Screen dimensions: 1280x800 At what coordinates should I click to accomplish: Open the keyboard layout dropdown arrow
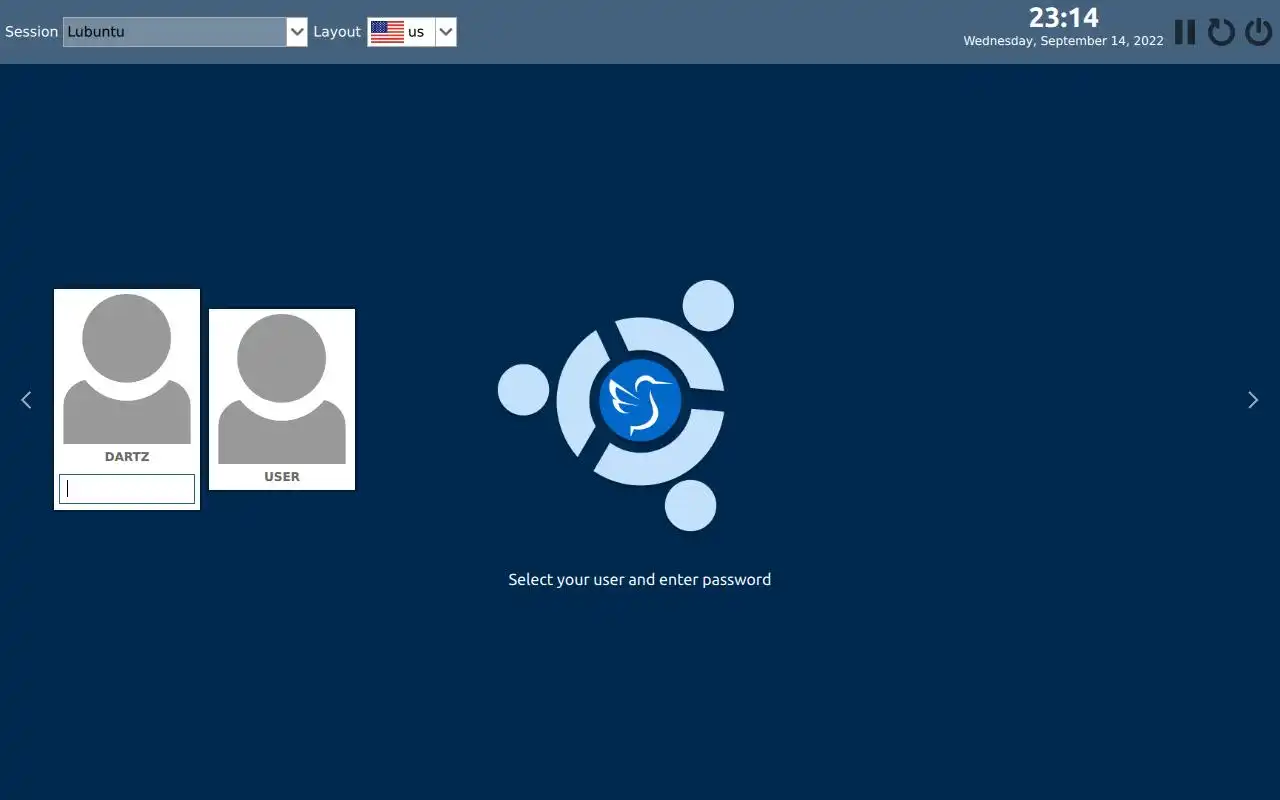point(446,32)
